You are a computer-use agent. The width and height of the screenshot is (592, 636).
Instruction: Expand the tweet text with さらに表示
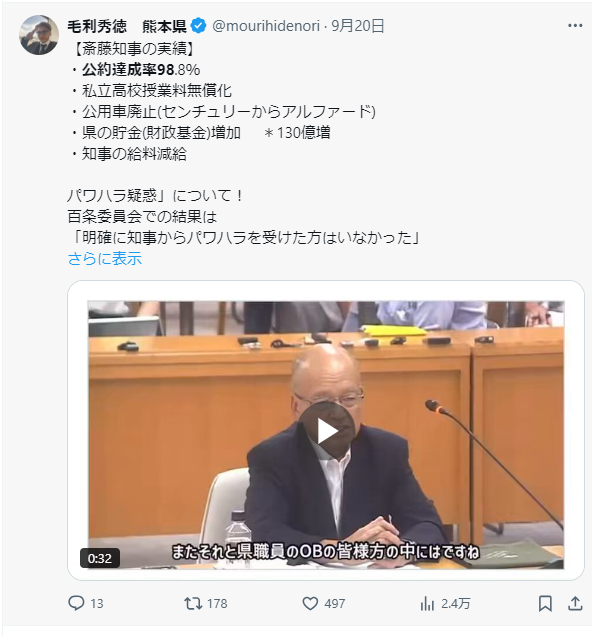click(x=105, y=258)
